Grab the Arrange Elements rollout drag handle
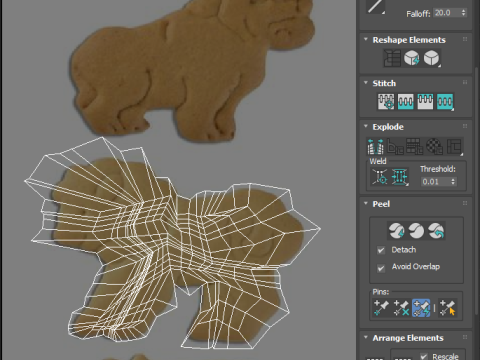The width and height of the screenshot is (480, 360). pos(465,337)
